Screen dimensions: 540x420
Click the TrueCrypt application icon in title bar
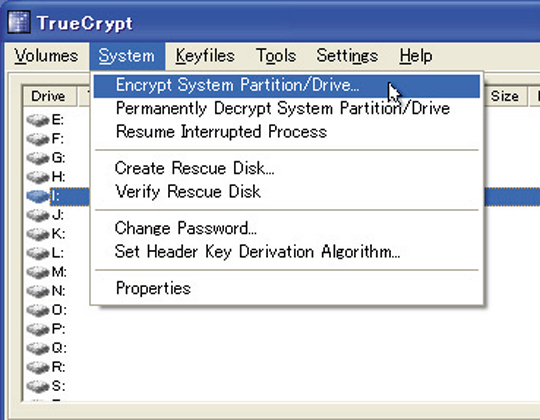pyautogui.click(x=19, y=22)
